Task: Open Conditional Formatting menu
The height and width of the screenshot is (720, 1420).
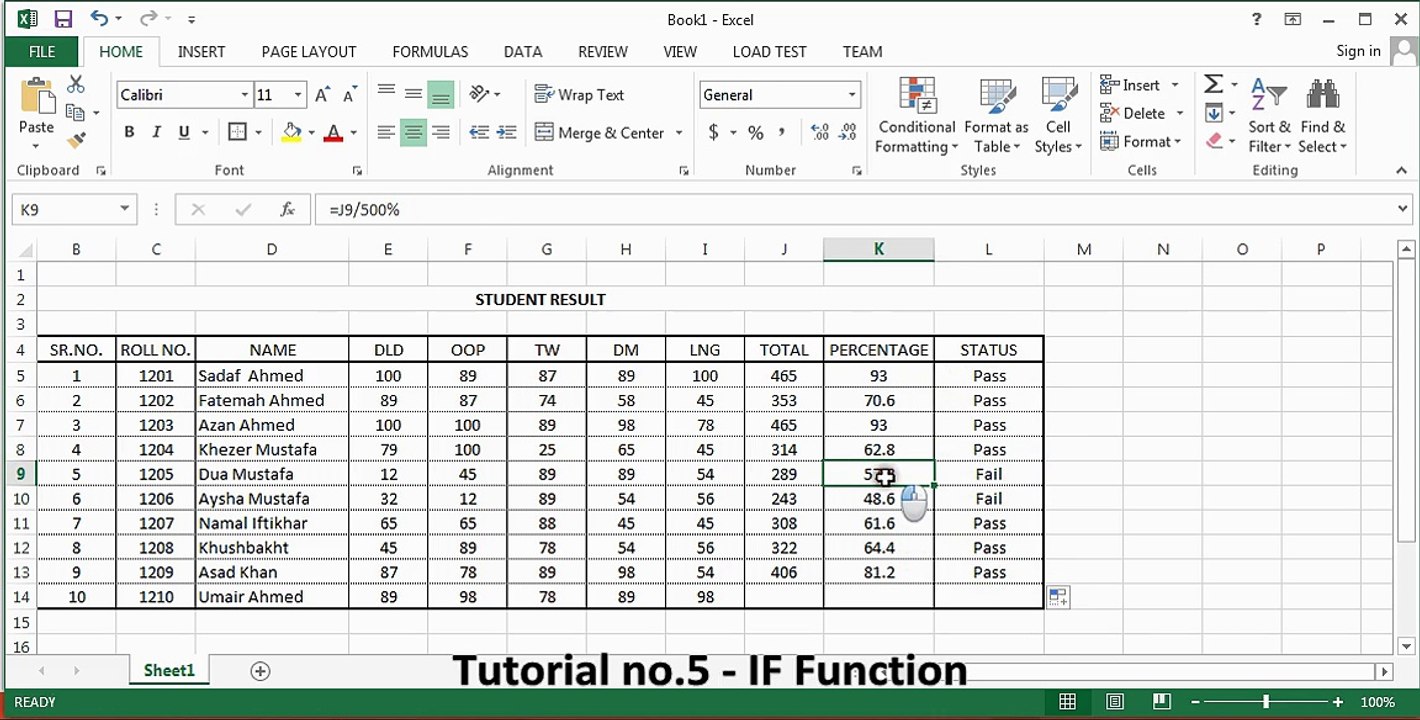Action: click(916, 115)
